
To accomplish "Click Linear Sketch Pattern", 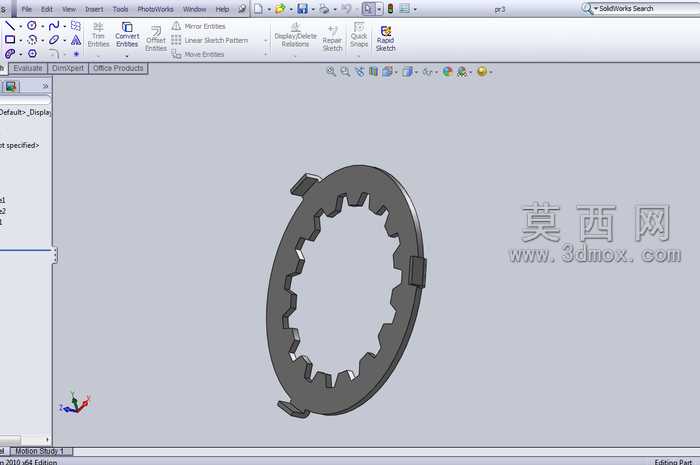I will point(210,40).
